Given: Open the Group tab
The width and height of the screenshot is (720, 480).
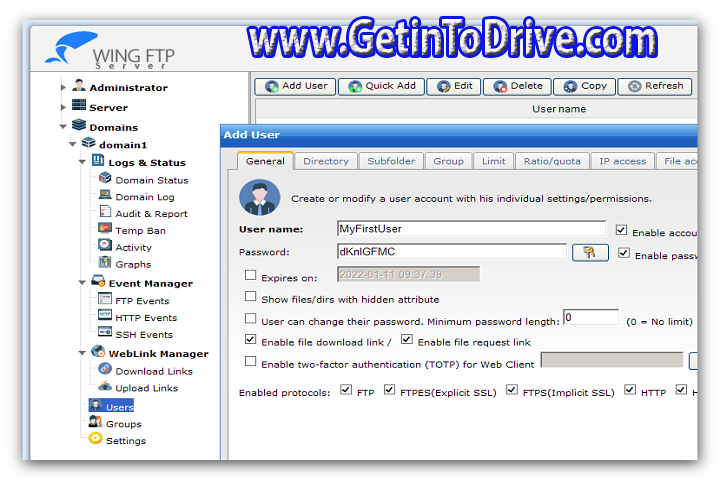Looking at the screenshot, I should (449, 161).
